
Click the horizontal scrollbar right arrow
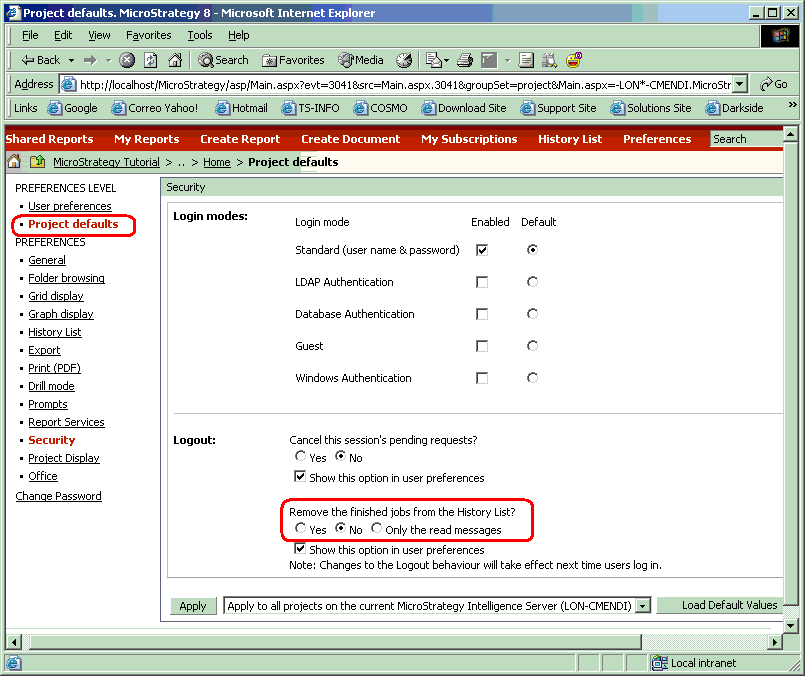[774, 642]
